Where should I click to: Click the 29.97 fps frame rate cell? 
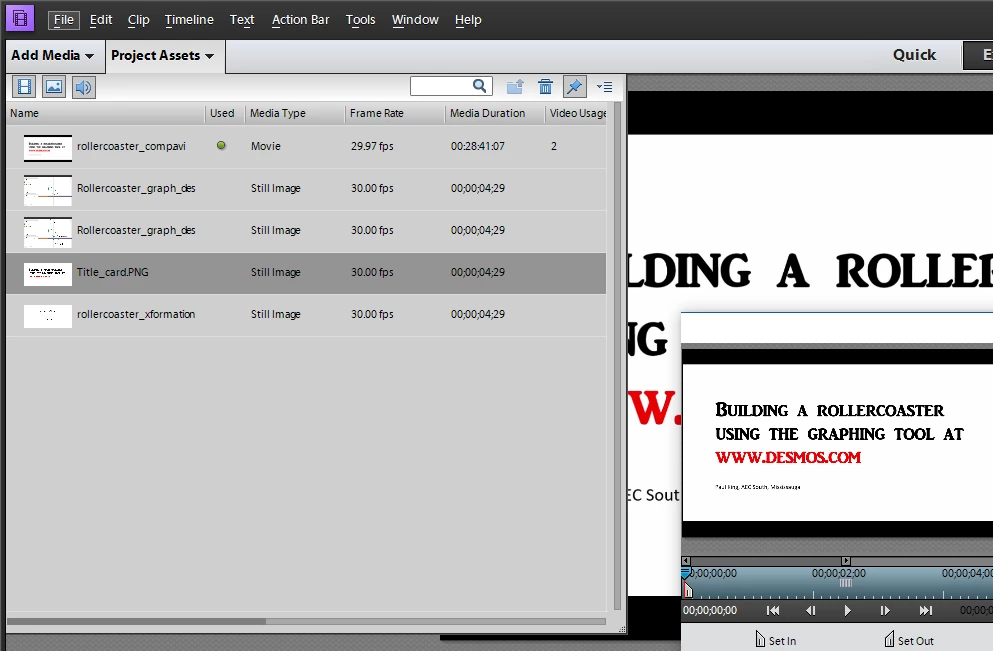click(x=372, y=146)
